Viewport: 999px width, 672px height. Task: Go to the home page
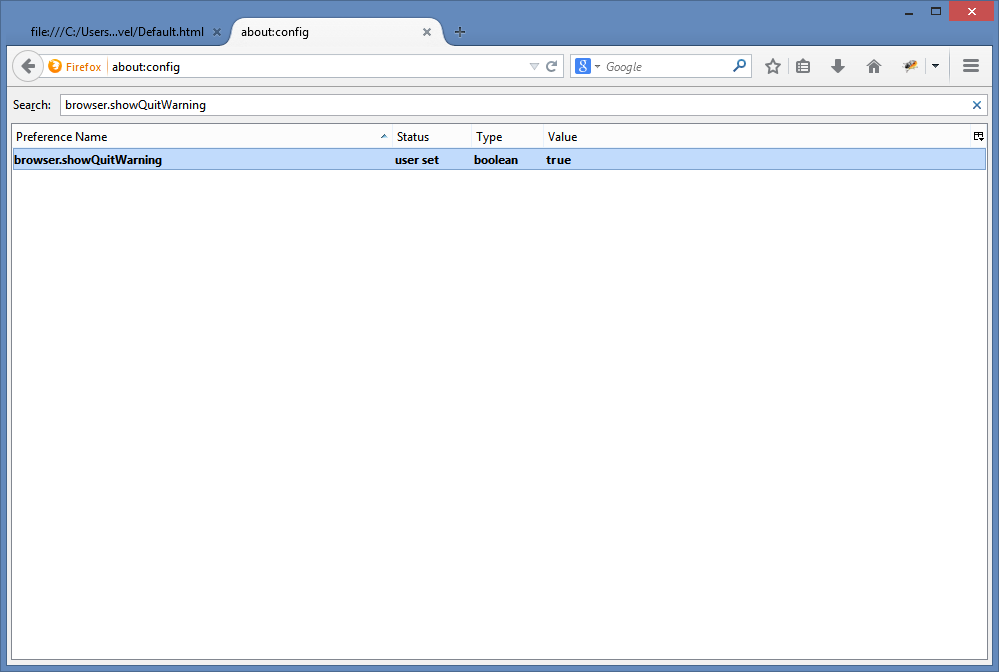pyautogui.click(x=873, y=66)
